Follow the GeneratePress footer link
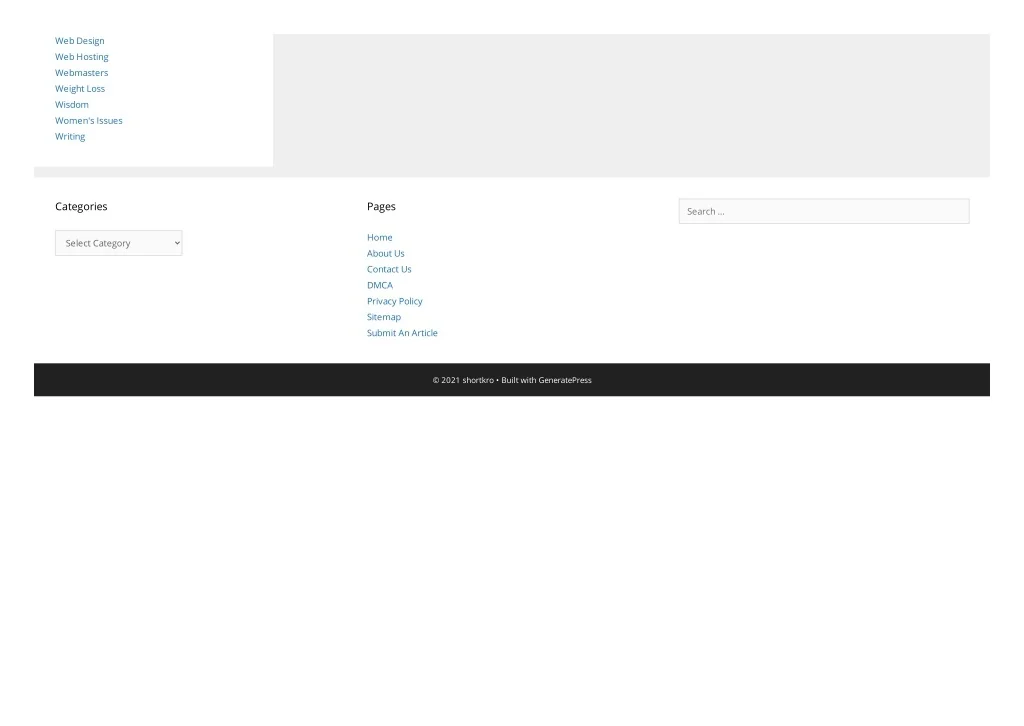Viewport: 1024px width, 726px height. [x=564, y=380]
